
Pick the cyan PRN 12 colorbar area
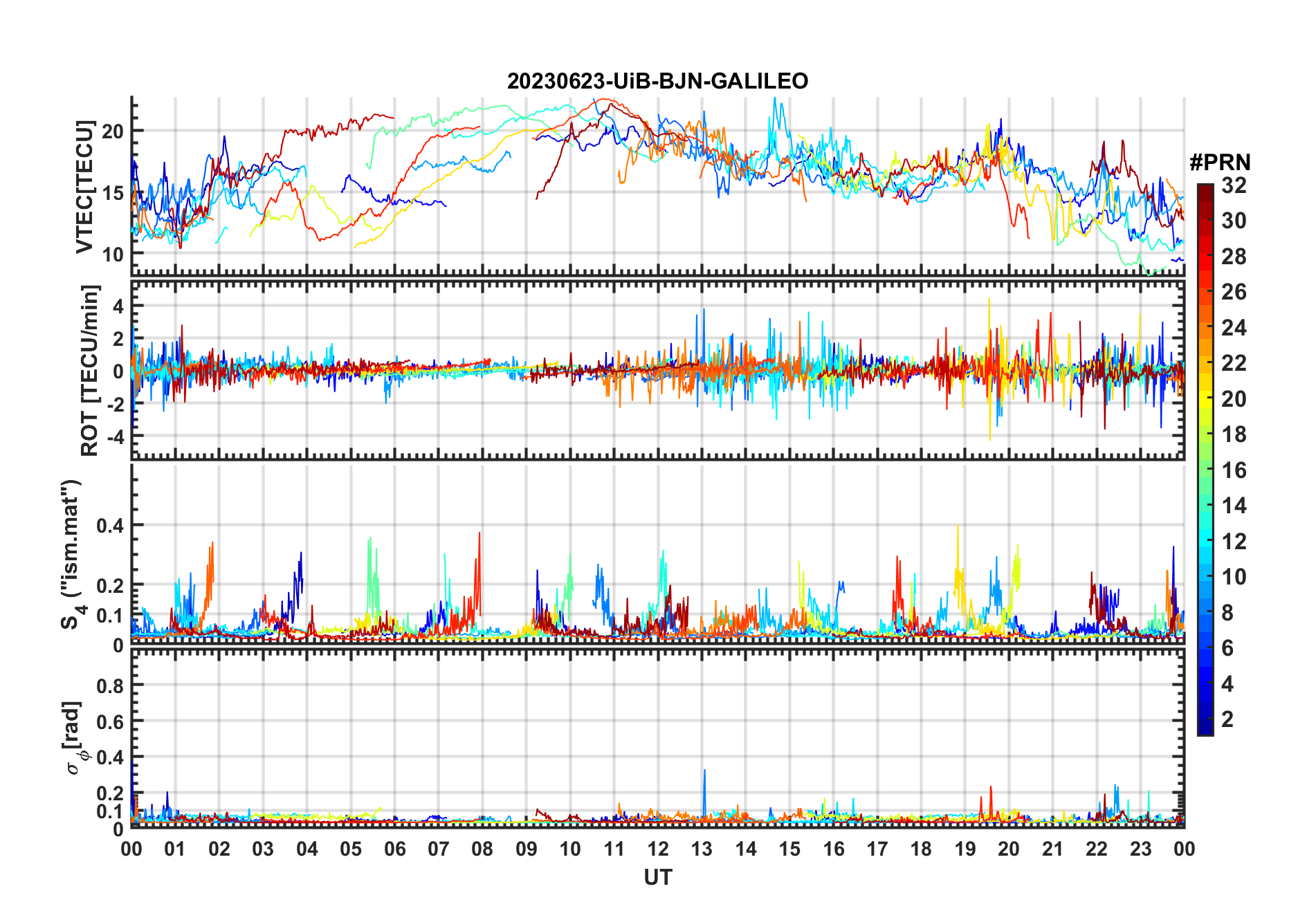(x=1205, y=542)
